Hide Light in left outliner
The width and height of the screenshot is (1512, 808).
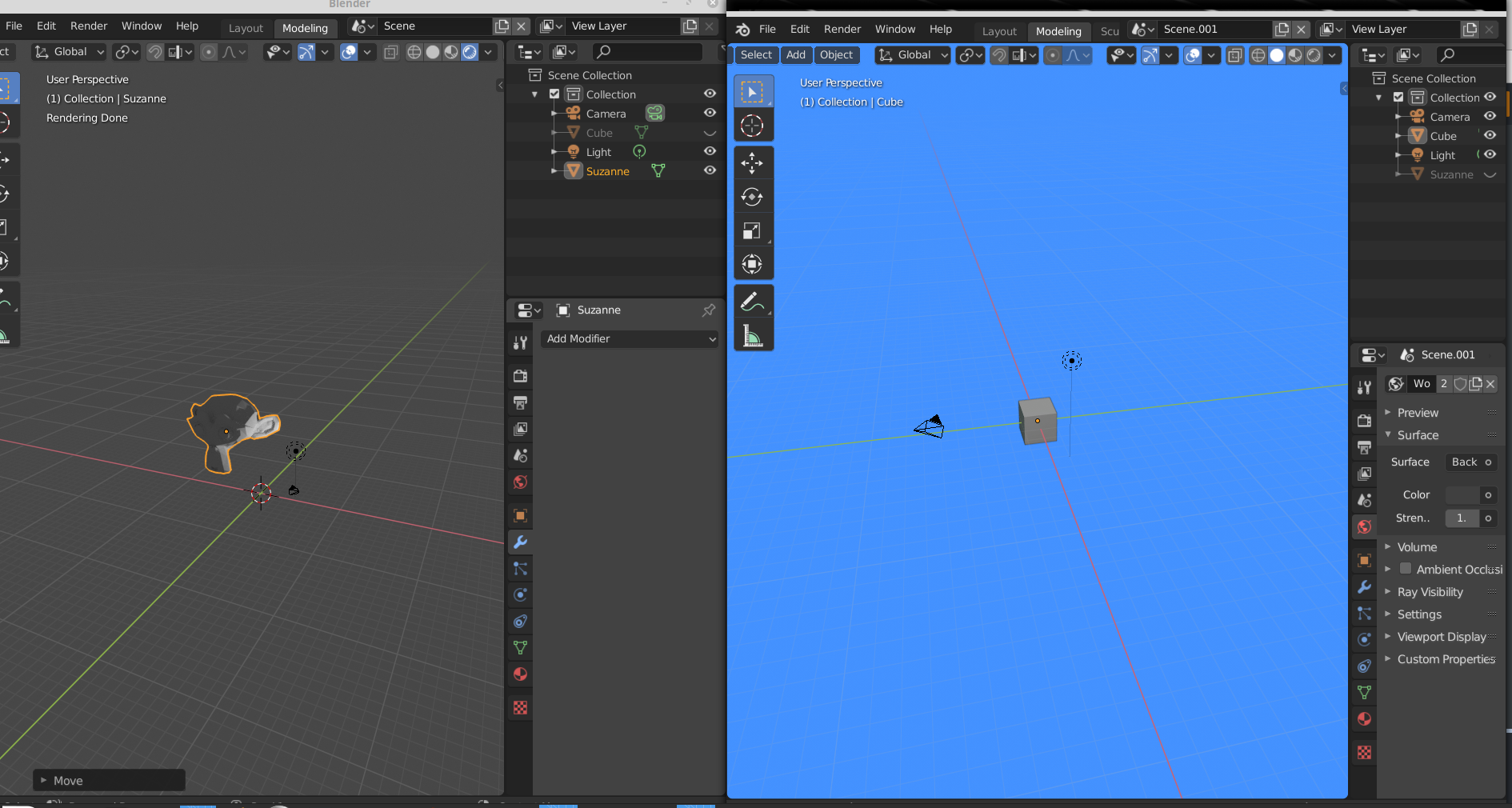point(710,152)
